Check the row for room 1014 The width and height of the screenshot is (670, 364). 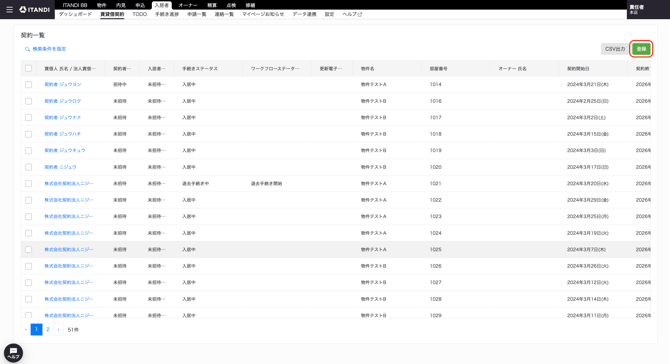pyautogui.click(x=29, y=85)
